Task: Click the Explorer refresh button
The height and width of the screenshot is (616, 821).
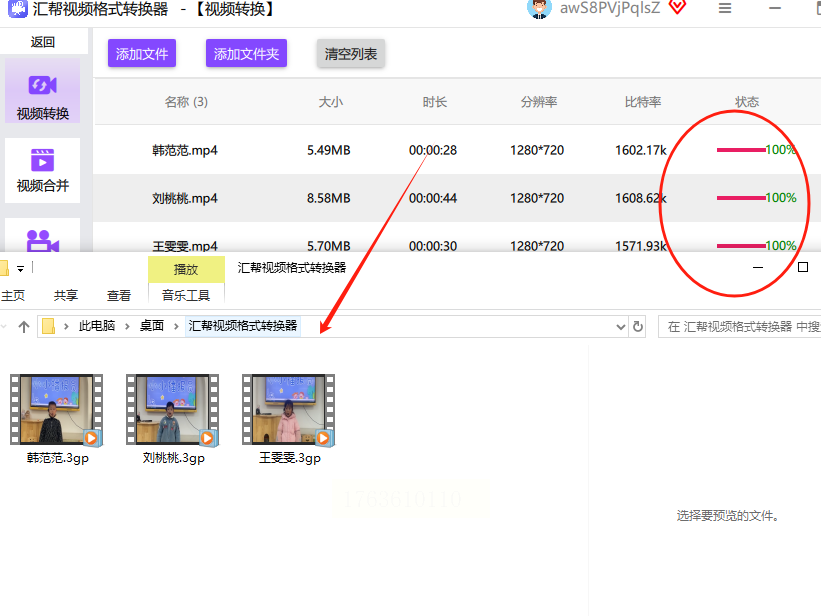Action: coord(638,326)
